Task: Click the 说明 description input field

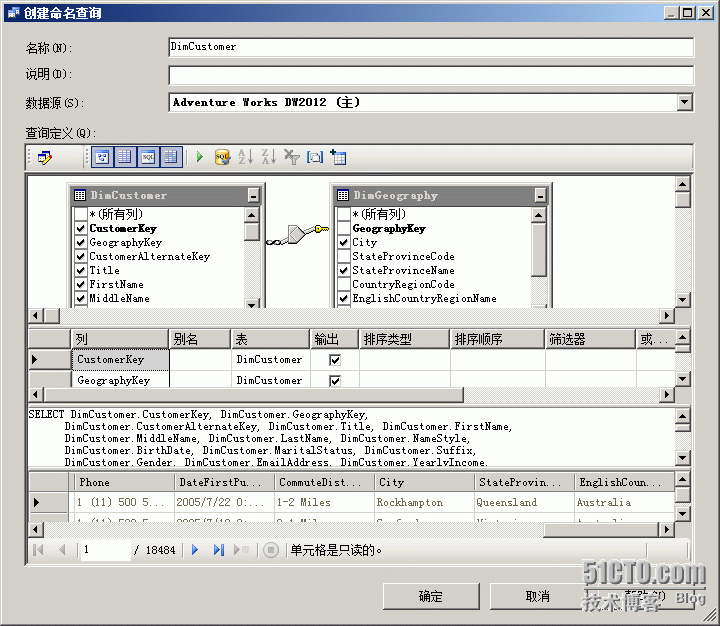Action: click(431, 75)
